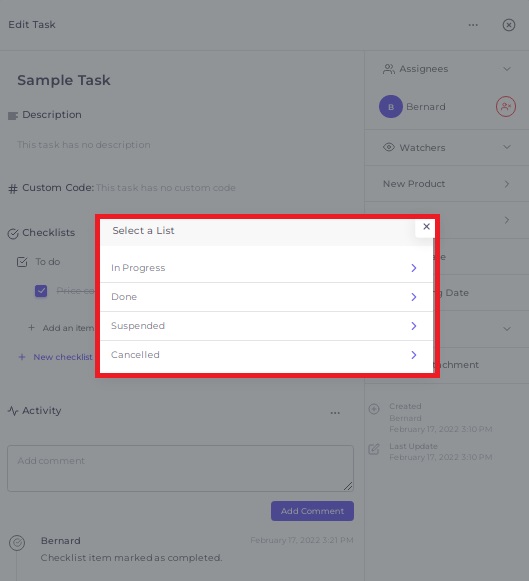The height and width of the screenshot is (581, 529).
Task: Close the Edit Task panel
Action: tap(509, 25)
